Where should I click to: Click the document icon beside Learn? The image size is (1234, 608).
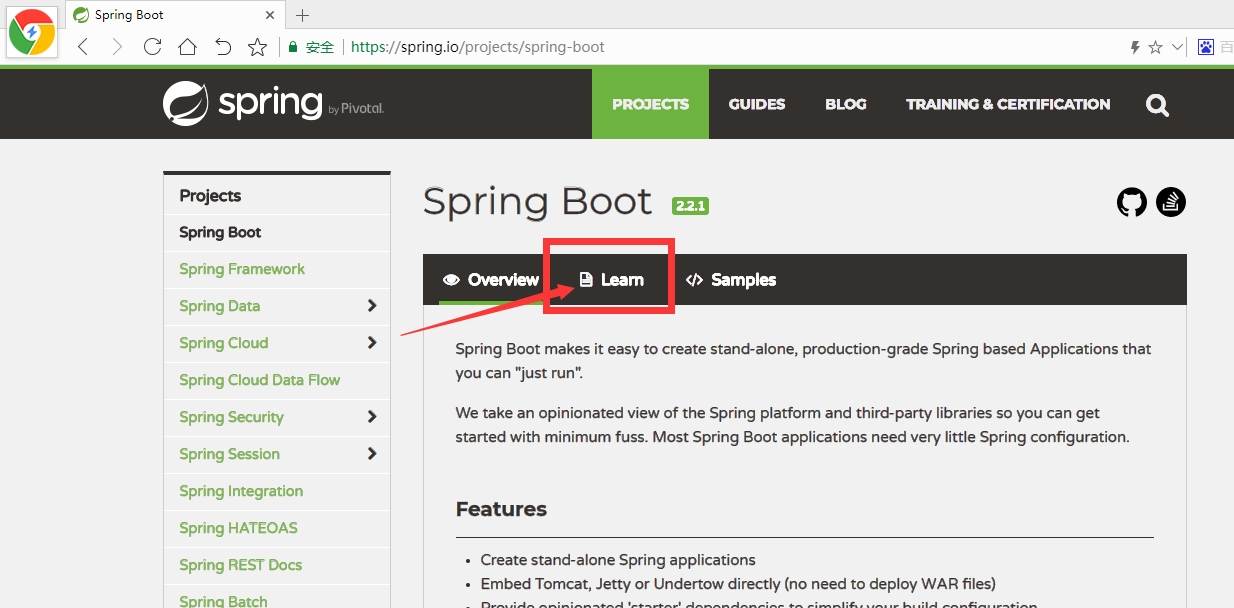point(585,280)
